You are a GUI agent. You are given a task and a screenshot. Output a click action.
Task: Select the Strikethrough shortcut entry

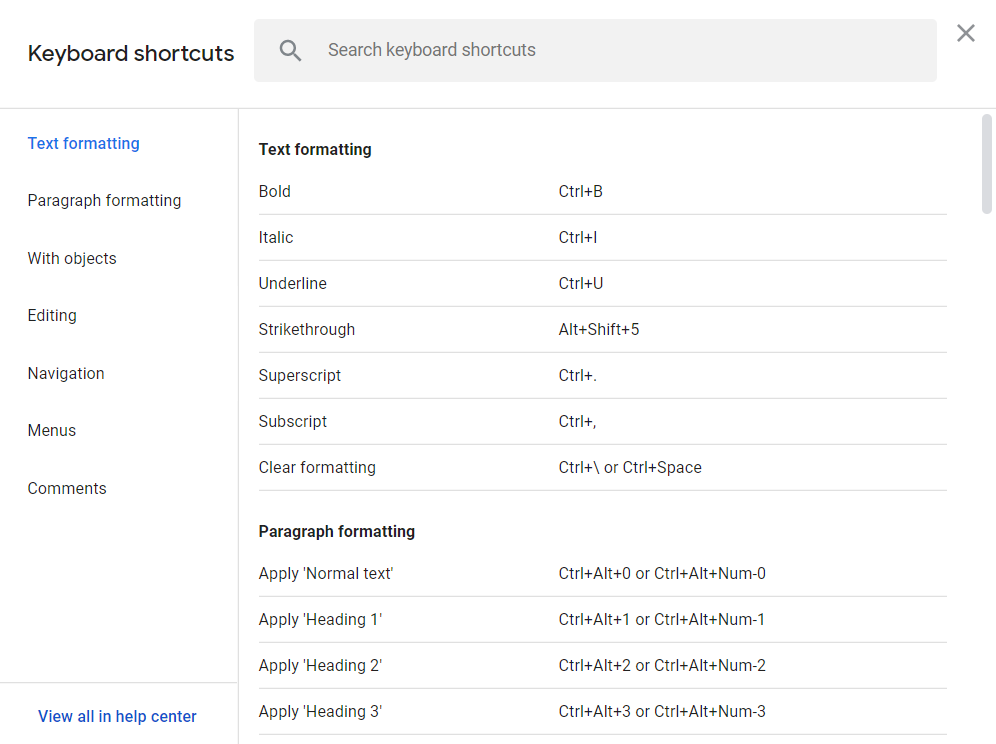click(602, 329)
